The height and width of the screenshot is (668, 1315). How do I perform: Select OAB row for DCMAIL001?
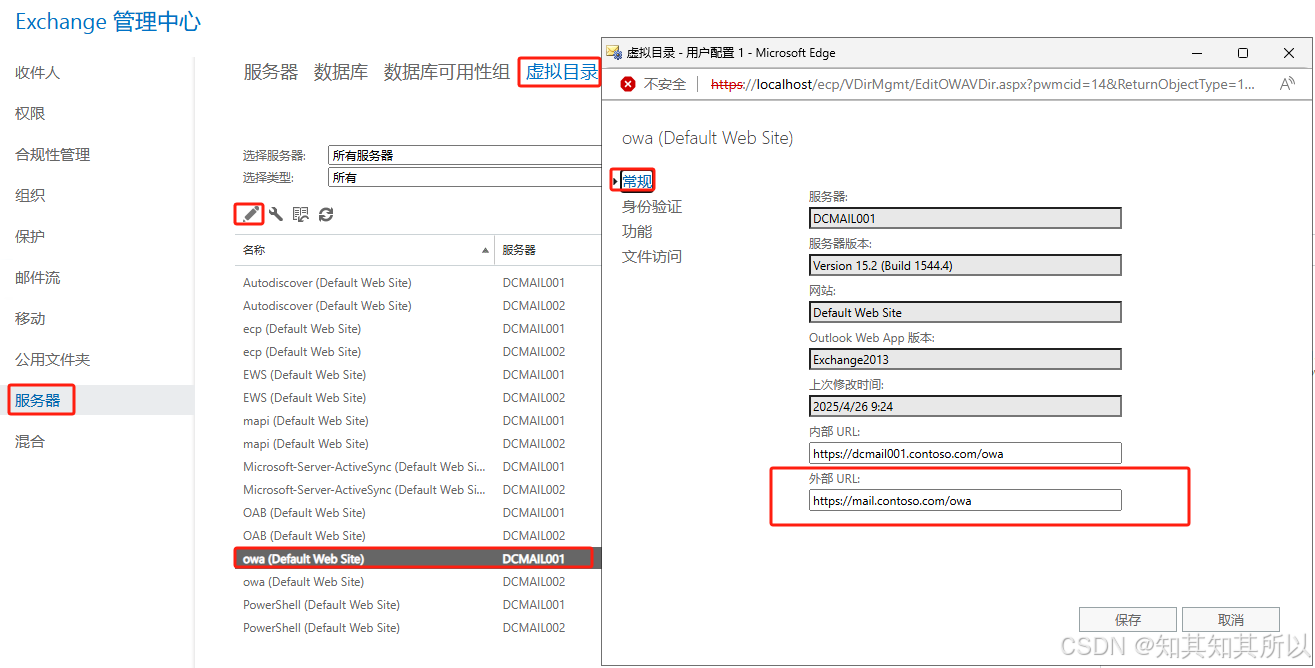(x=418, y=513)
